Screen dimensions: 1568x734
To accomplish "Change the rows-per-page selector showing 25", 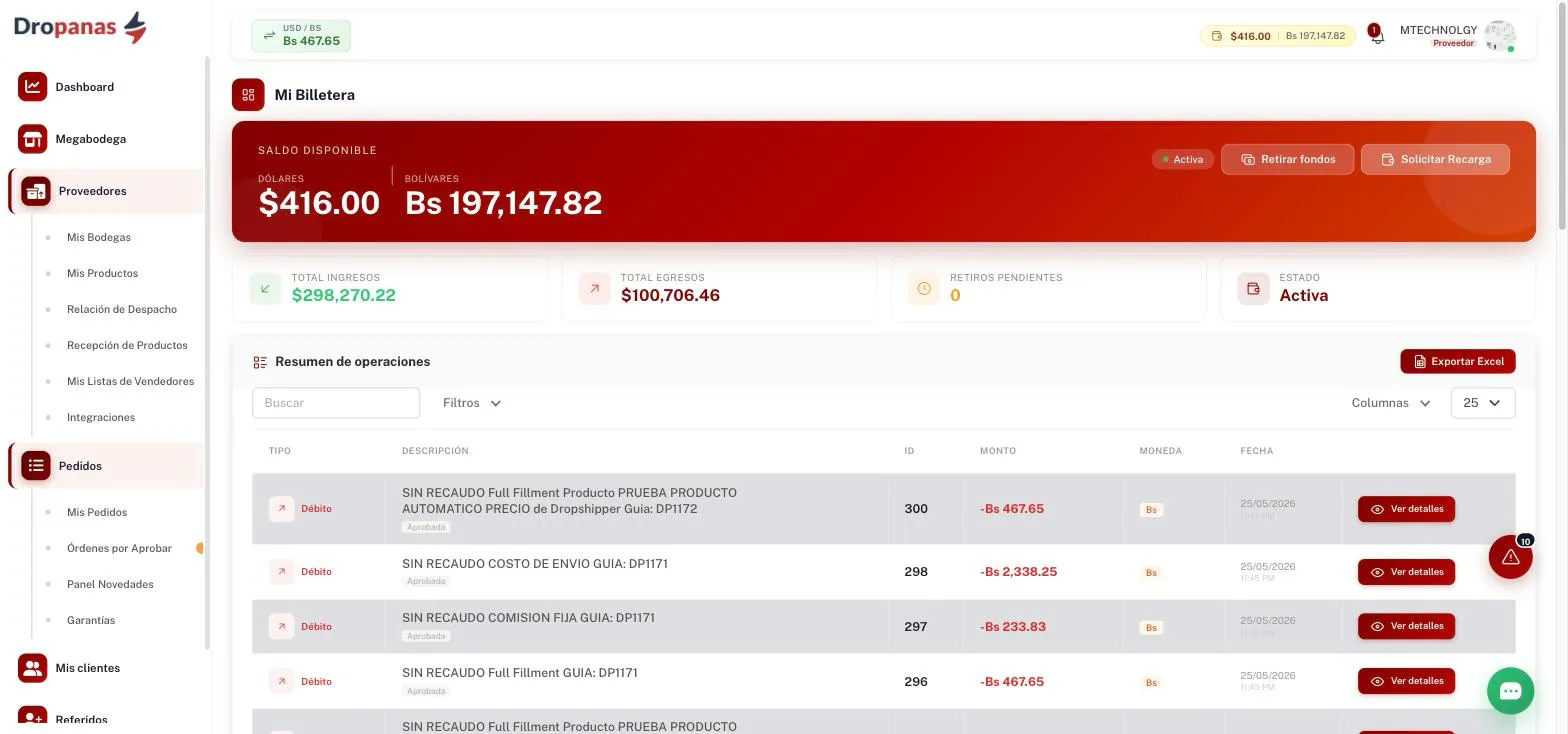I will [x=1483, y=403].
